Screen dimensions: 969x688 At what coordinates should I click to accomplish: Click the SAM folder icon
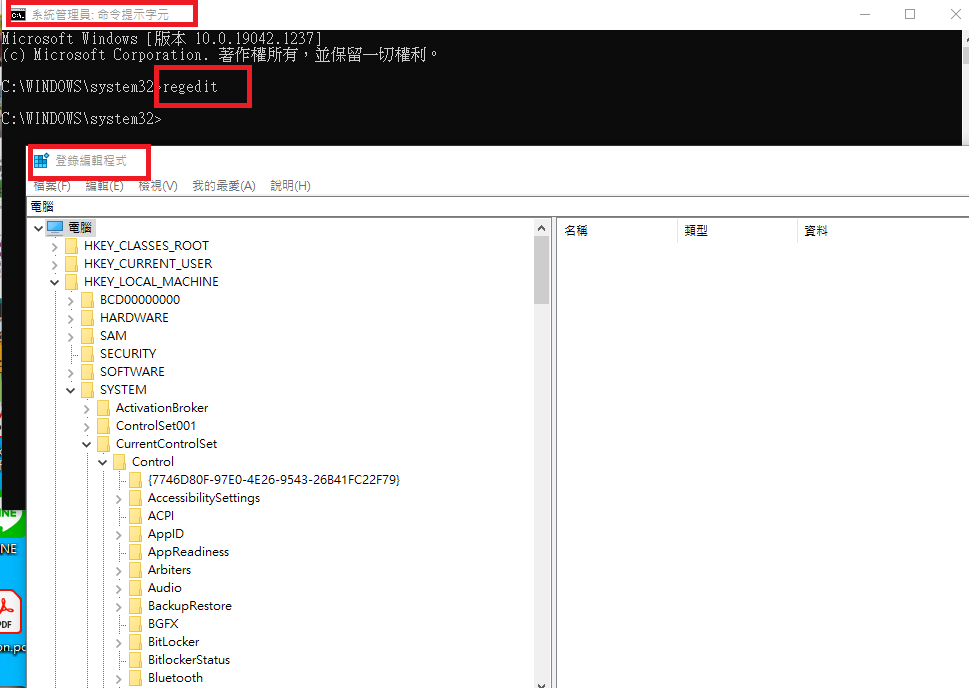(x=87, y=336)
